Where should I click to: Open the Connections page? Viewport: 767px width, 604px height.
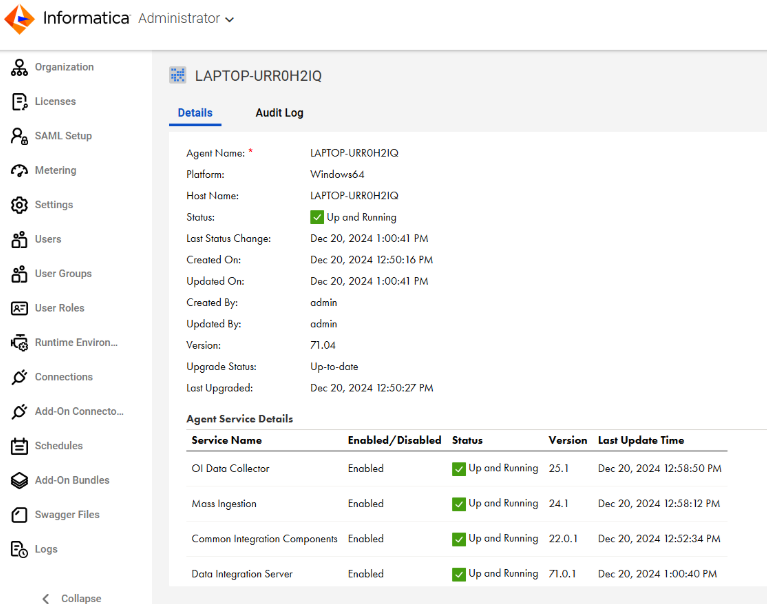coord(64,377)
